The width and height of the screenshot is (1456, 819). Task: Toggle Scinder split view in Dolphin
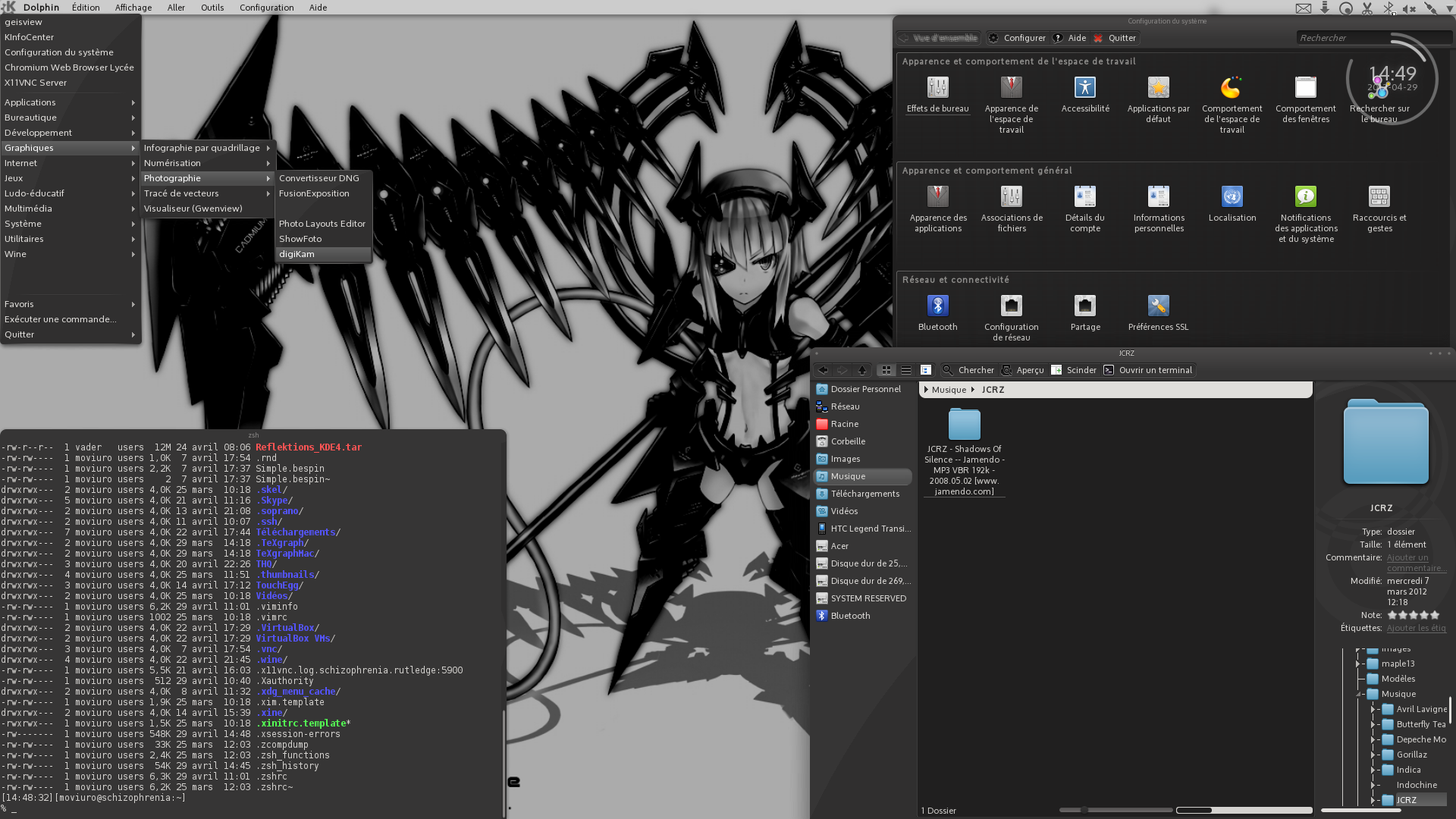pos(1074,370)
